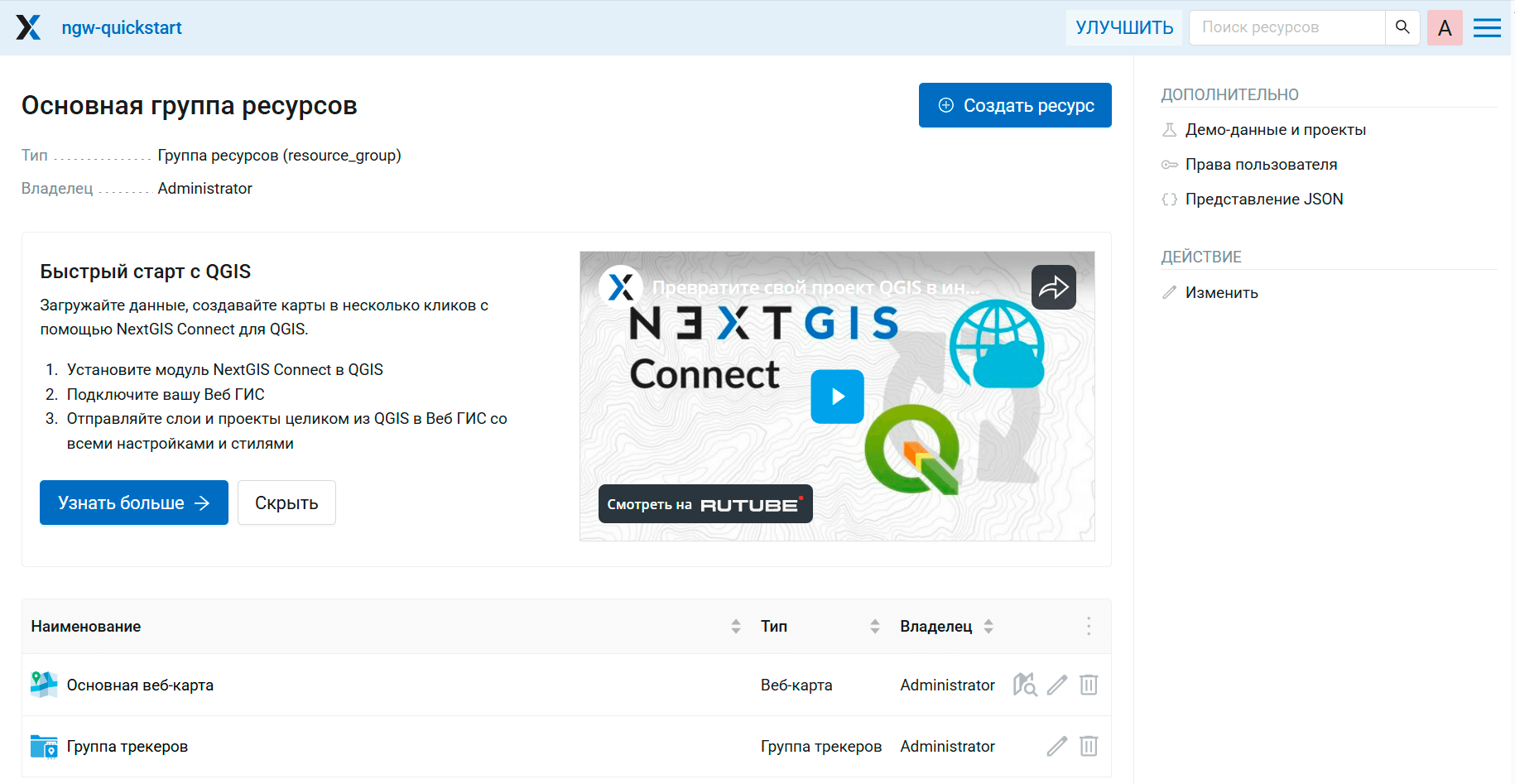The height and width of the screenshot is (784, 1515).
Task: Play the NextGIS Connect video
Action: click(x=837, y=397)
